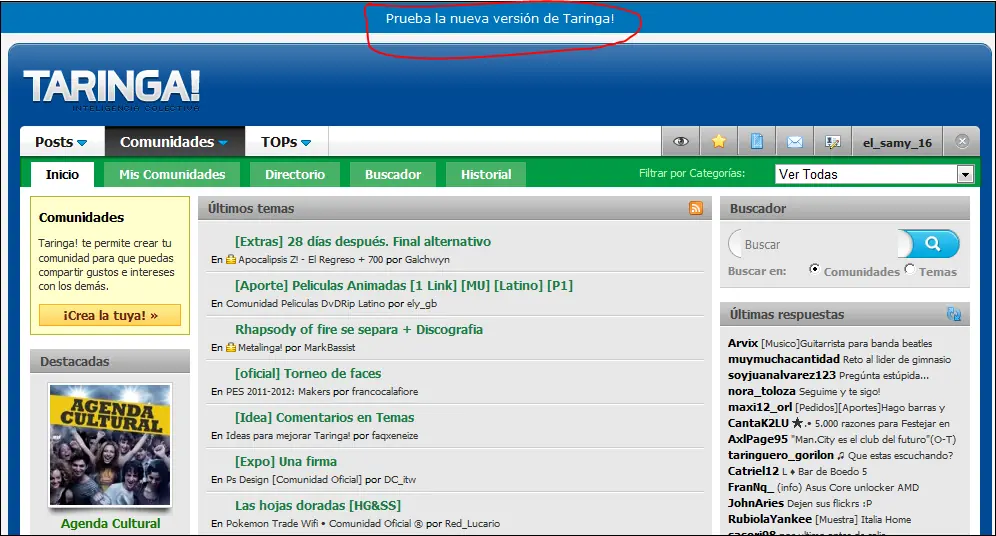Image resolution: width=996 pixels, height=536 pixels.
Task: Open Las hojas doradas [HG&SS] topic
Action: [x=318, y=506]
